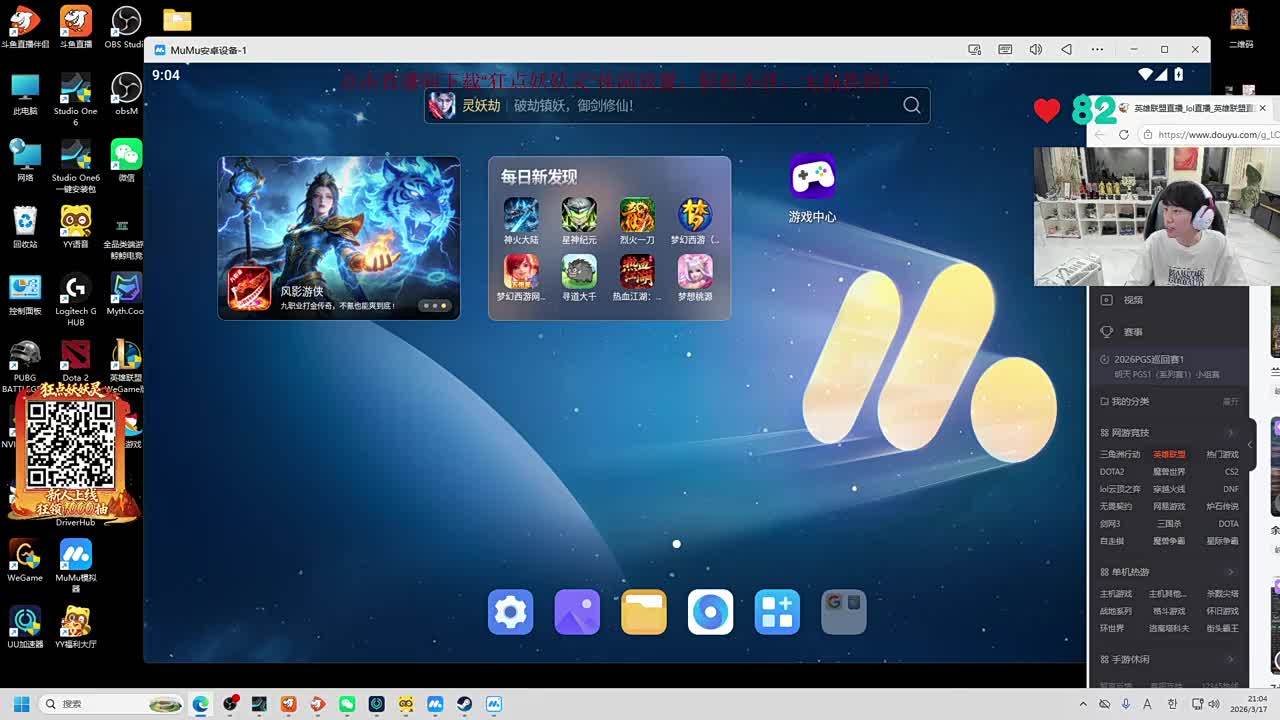Click the magnifier icon in search bar

[911, 105]
